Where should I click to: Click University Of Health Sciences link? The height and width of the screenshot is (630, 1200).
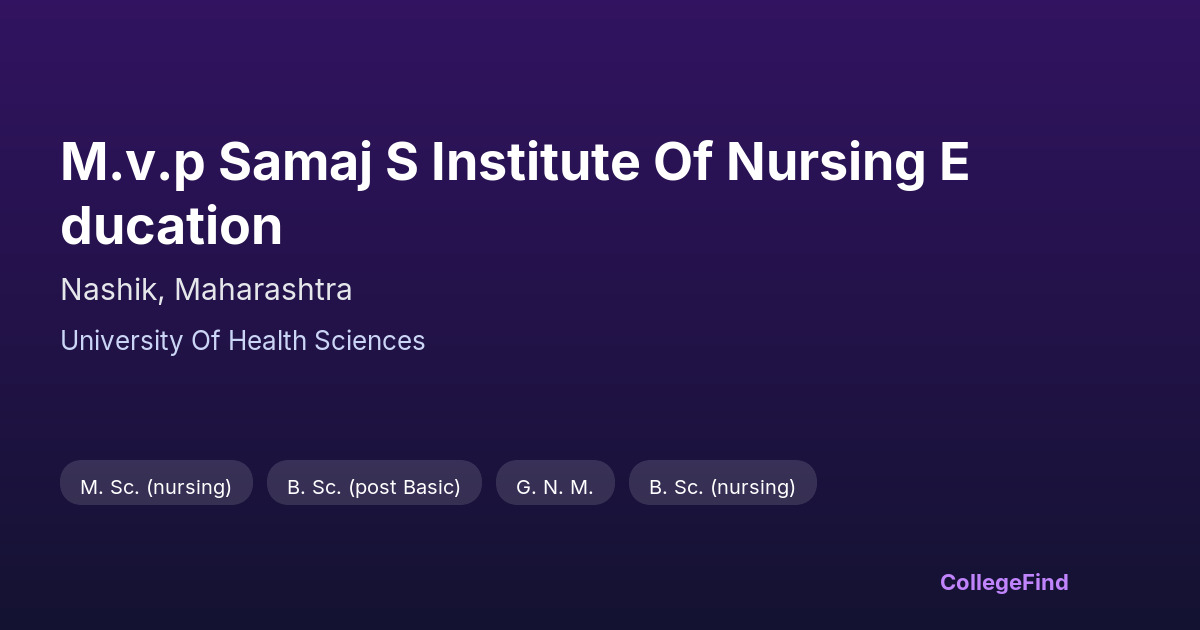coord(242,341)
